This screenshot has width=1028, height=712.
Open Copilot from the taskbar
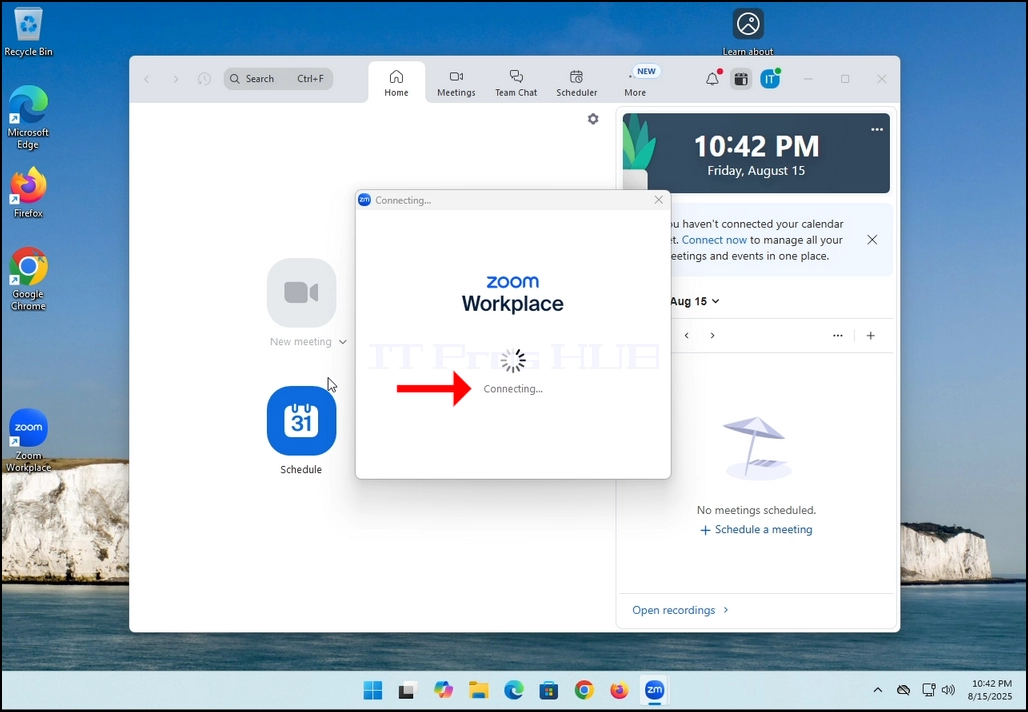point(443,690)
